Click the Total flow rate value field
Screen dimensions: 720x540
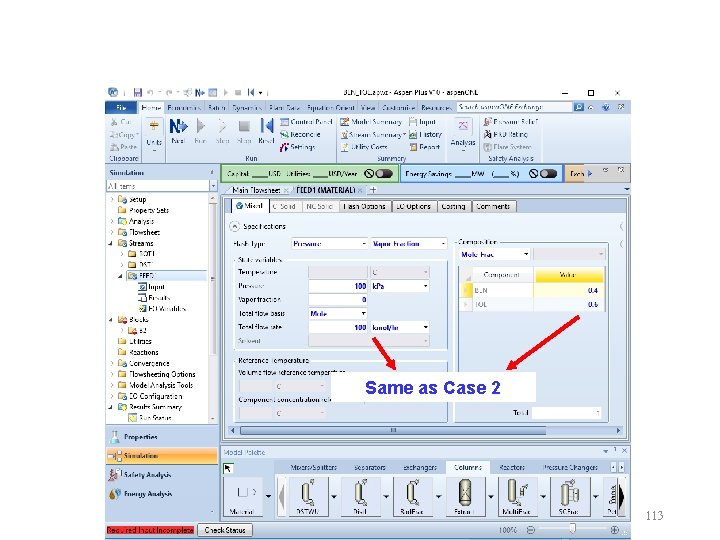[338, 327]
